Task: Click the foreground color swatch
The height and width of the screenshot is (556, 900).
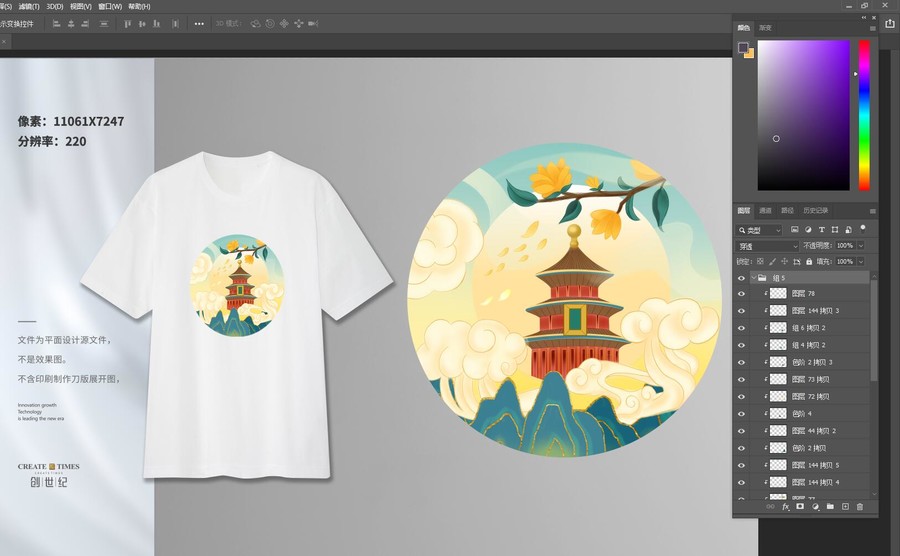Action: point(743,47)
